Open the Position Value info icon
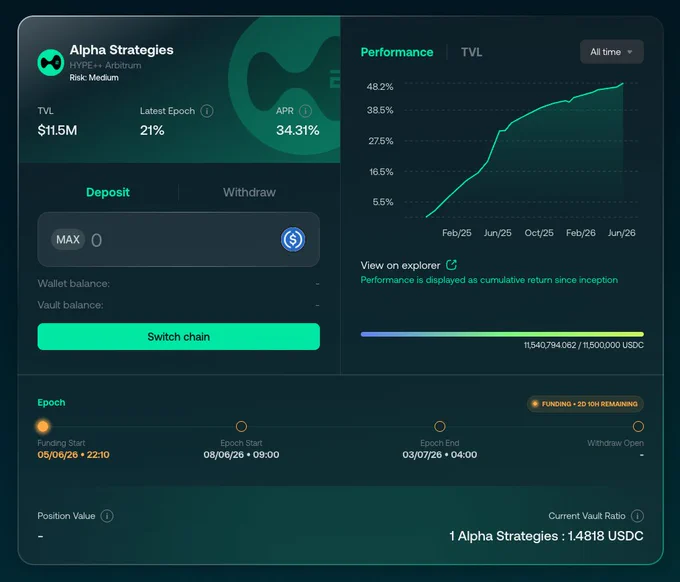Viewport: 680px width, 582px height. pos(107,516)
